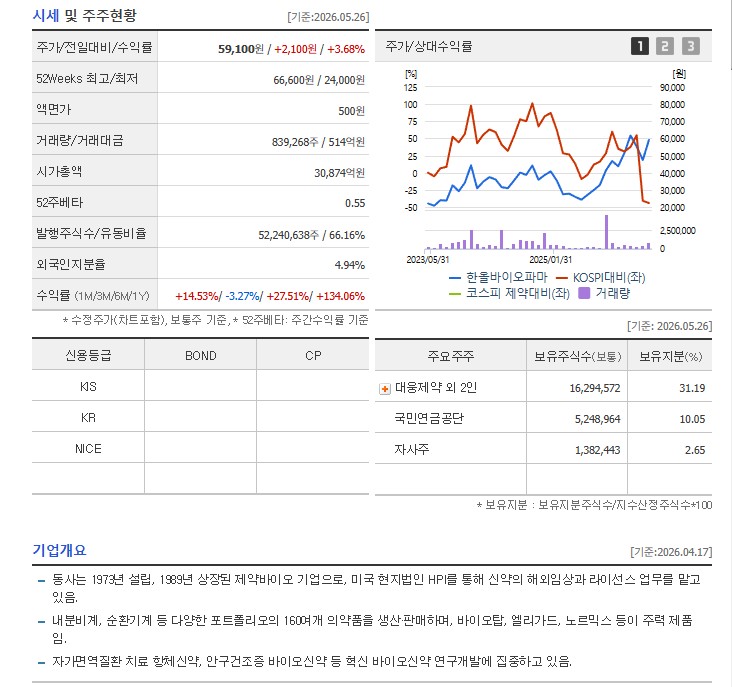Select the stock price 59,100원

pos(241,49)
